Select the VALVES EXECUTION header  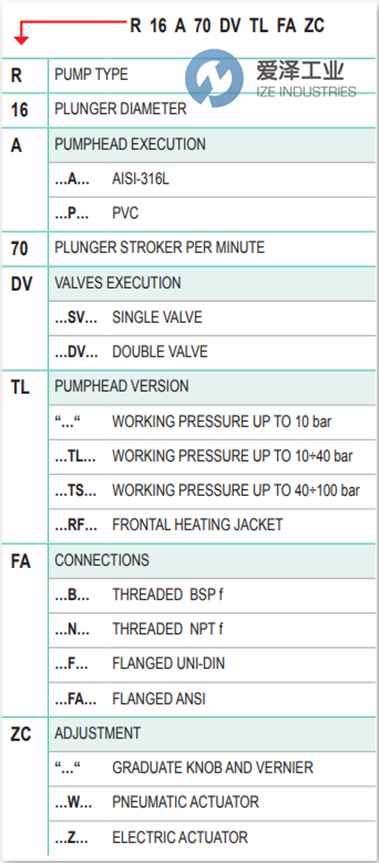[x=212, y=283]
